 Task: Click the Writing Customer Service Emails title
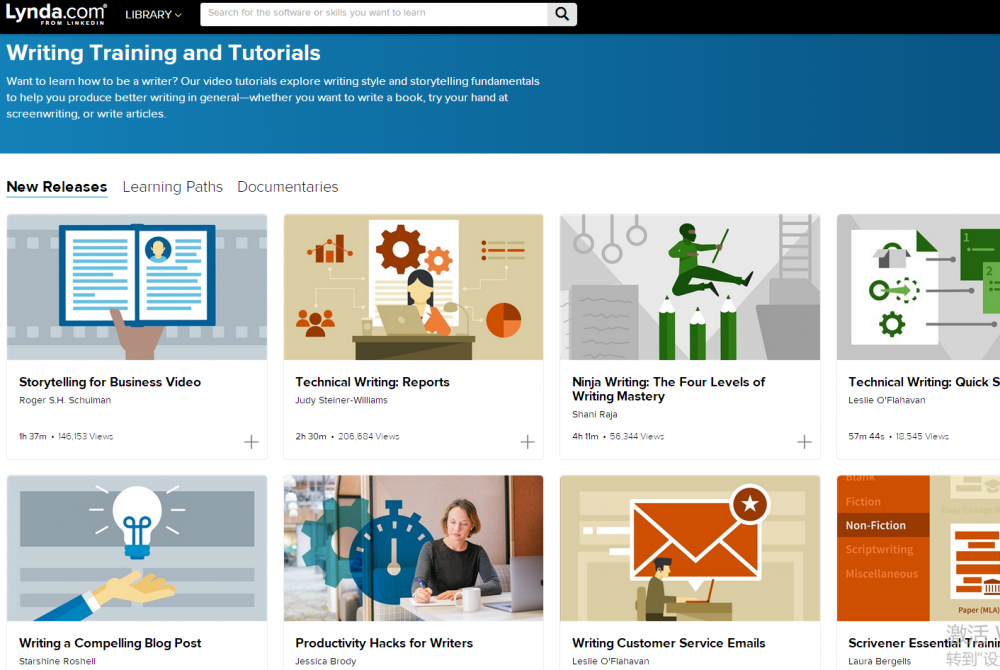pos(668,643)
